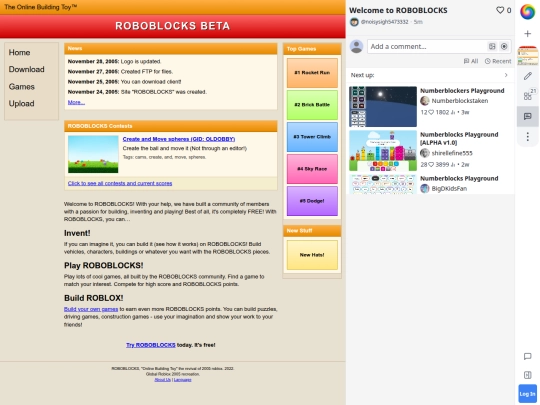Click the shirellefine555 author name

(452, 153)
